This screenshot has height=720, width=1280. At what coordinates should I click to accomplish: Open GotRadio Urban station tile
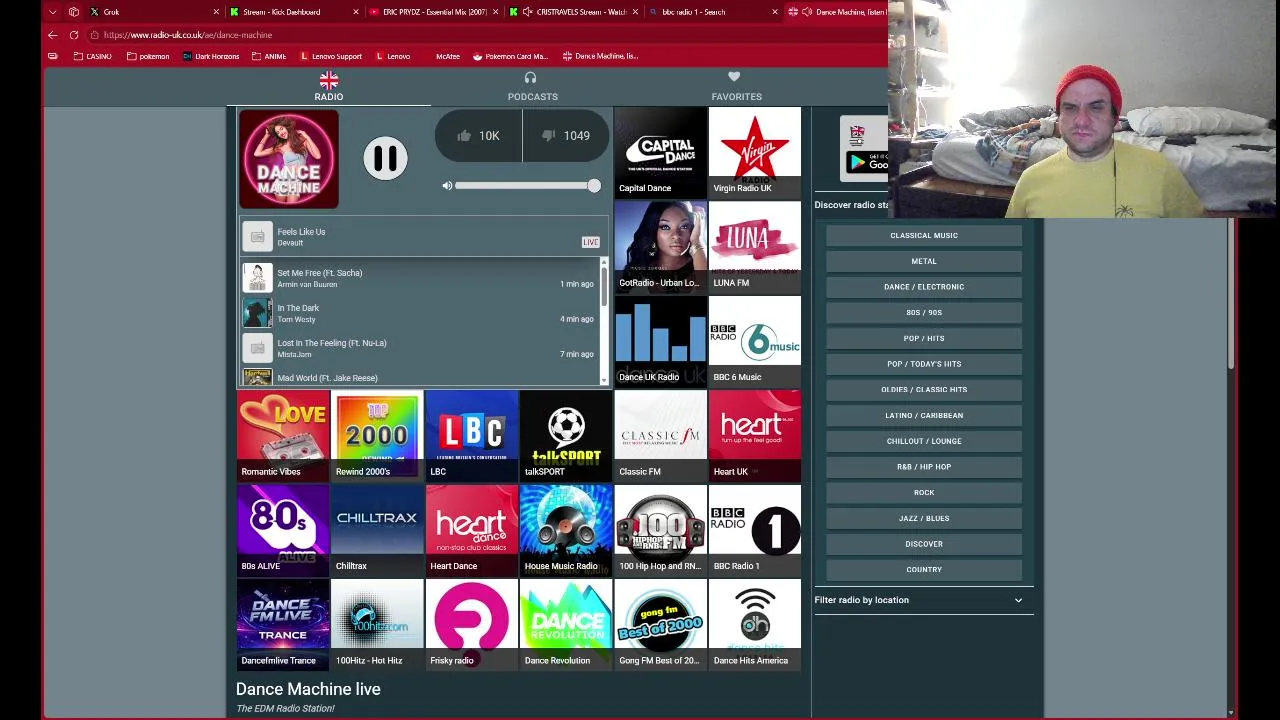pyautogui.click(x=660, y=247)
